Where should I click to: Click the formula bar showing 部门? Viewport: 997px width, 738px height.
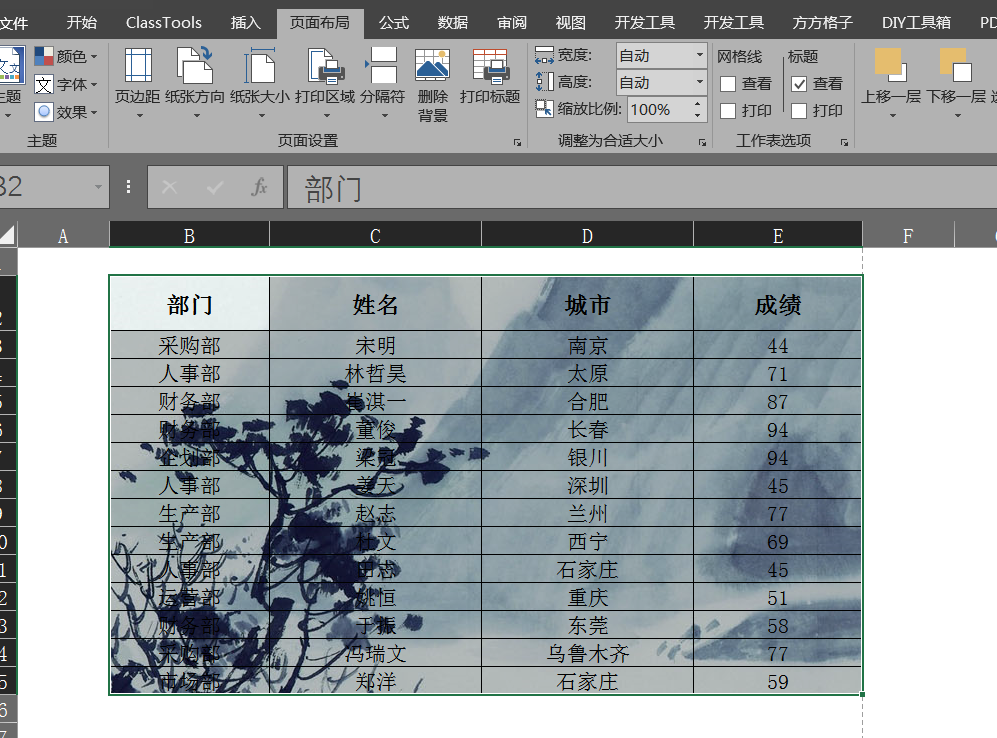(x=642, y=187)
